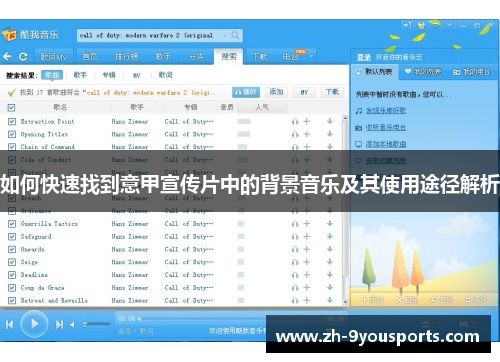
Task: Click the playback progress bar
Action: 230,319
